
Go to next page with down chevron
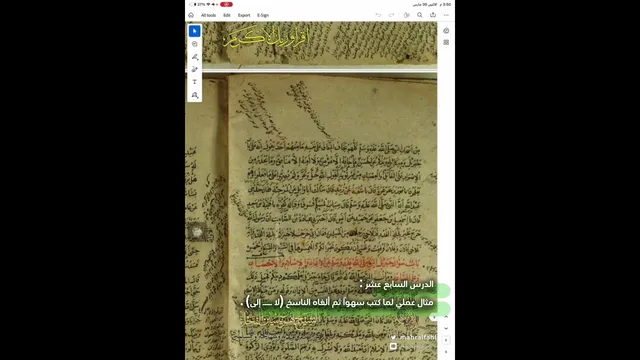point(446,328)
